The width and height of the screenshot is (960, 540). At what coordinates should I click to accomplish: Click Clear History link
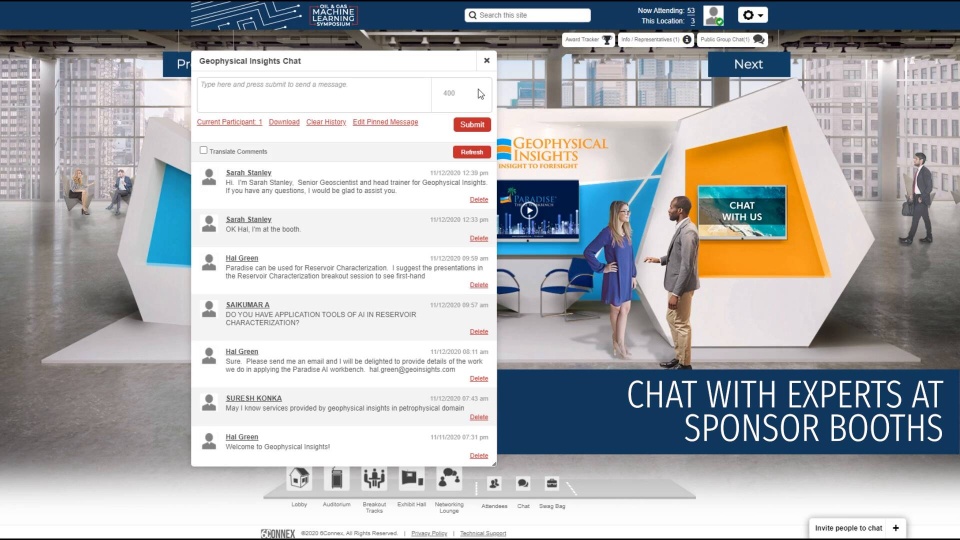tap(326, 122)
